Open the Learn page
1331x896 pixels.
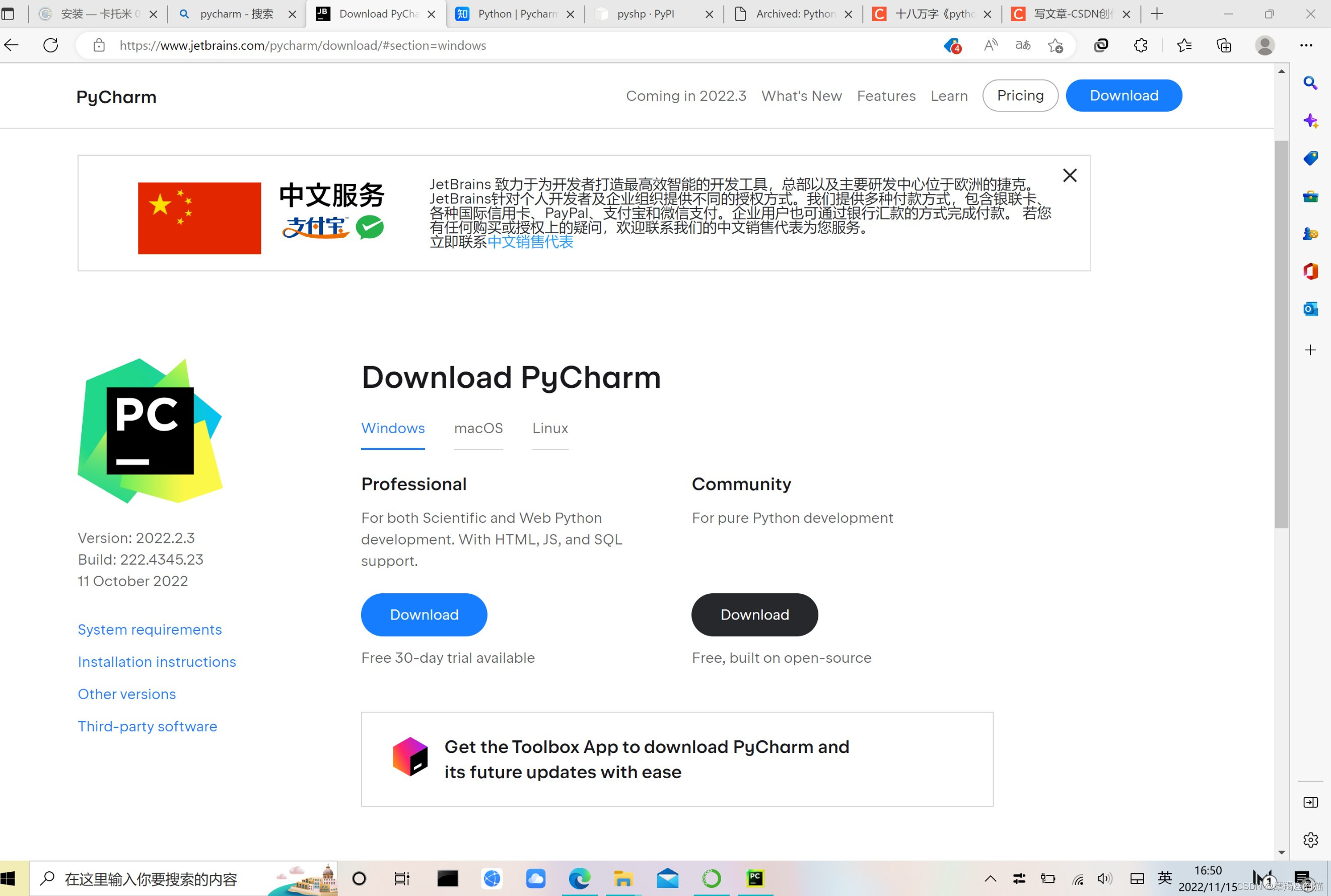pos(949,96)
